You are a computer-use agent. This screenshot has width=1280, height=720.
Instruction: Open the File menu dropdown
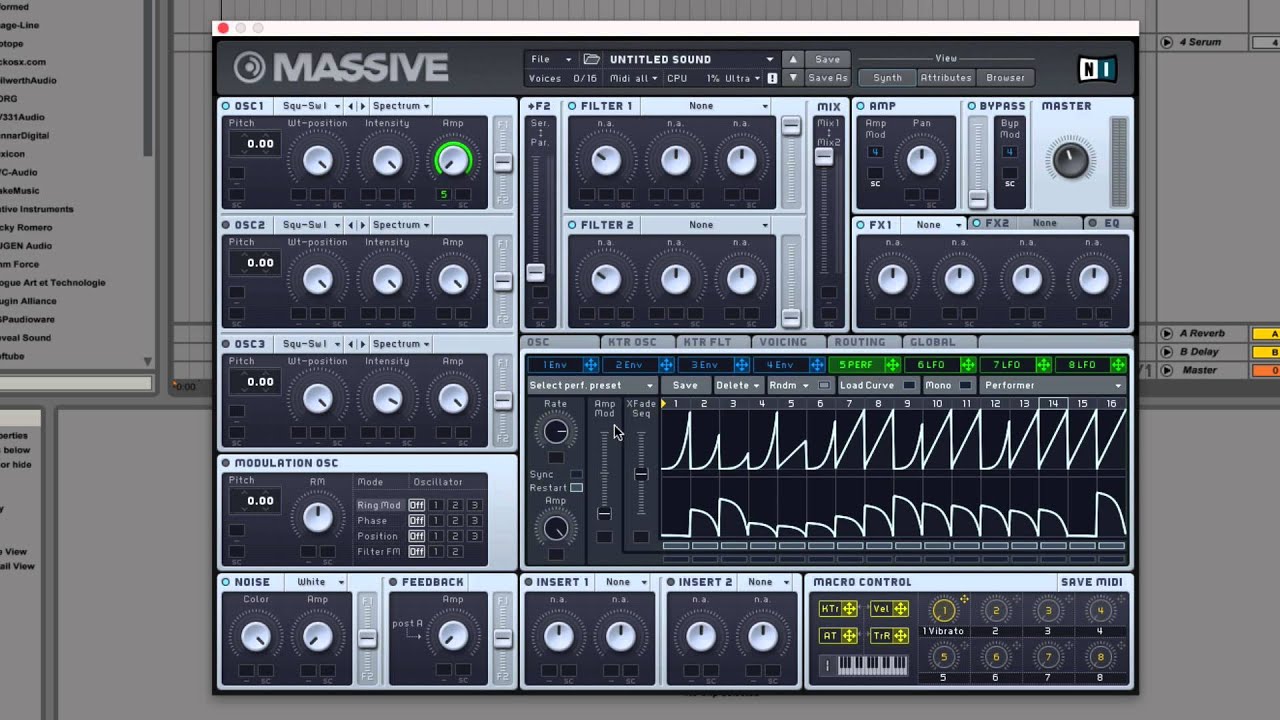[x=552, y=59]
